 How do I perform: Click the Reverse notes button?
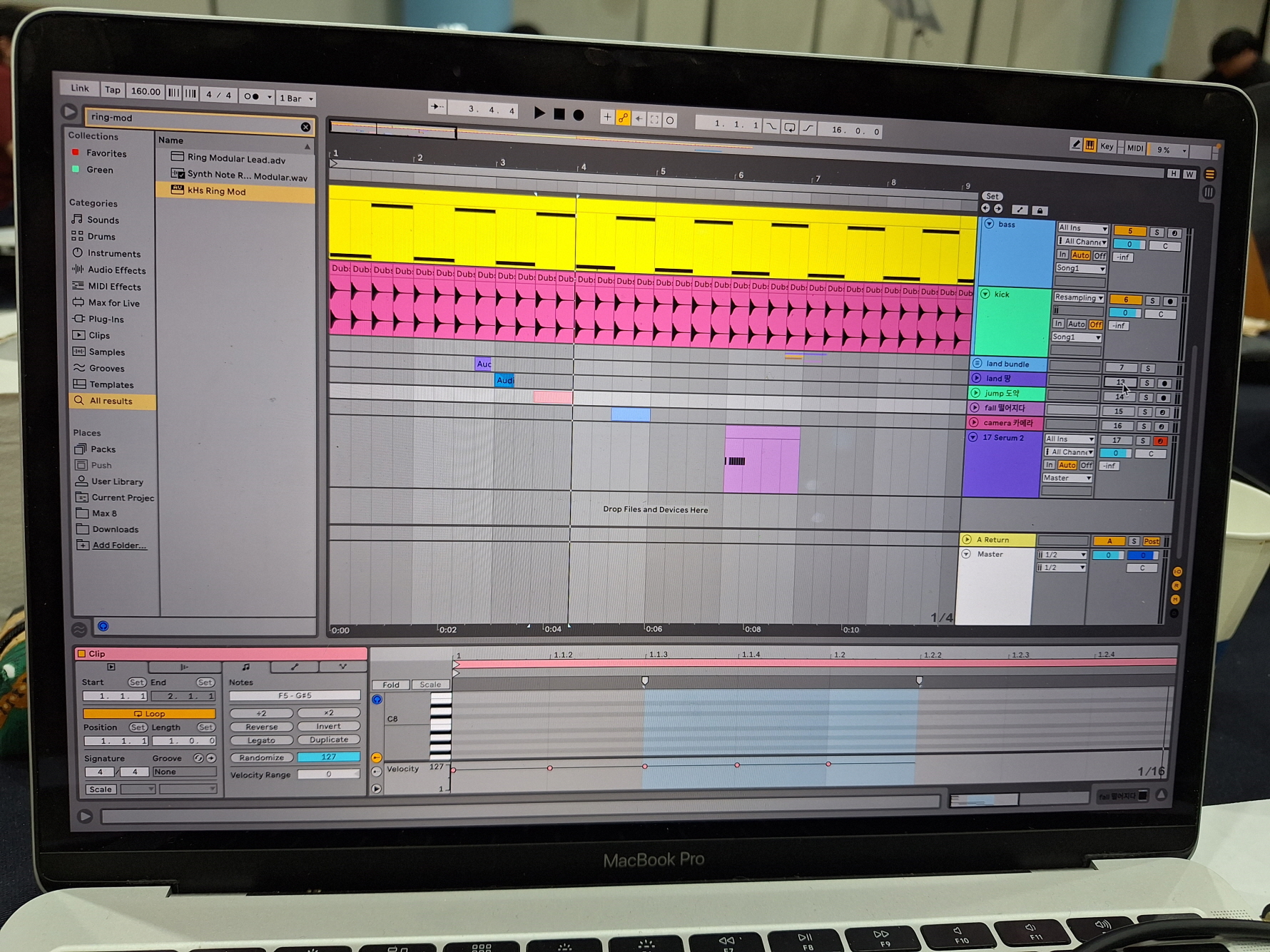261,727
